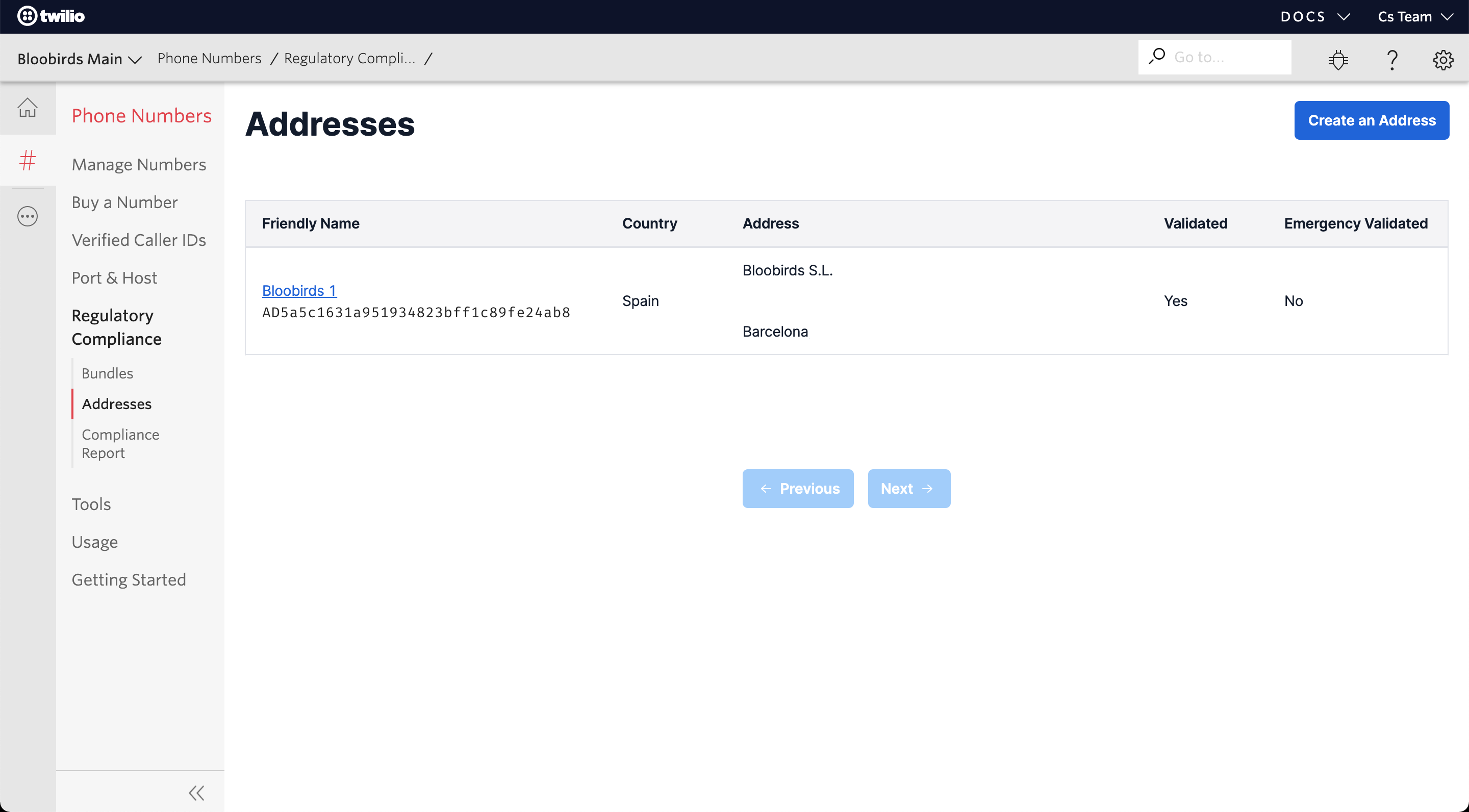Select the address SID AD5a5c1631a951934823bff1c89fe24ab8
Viewport: 1469px width, 812px height.
(x=416, y=313)
